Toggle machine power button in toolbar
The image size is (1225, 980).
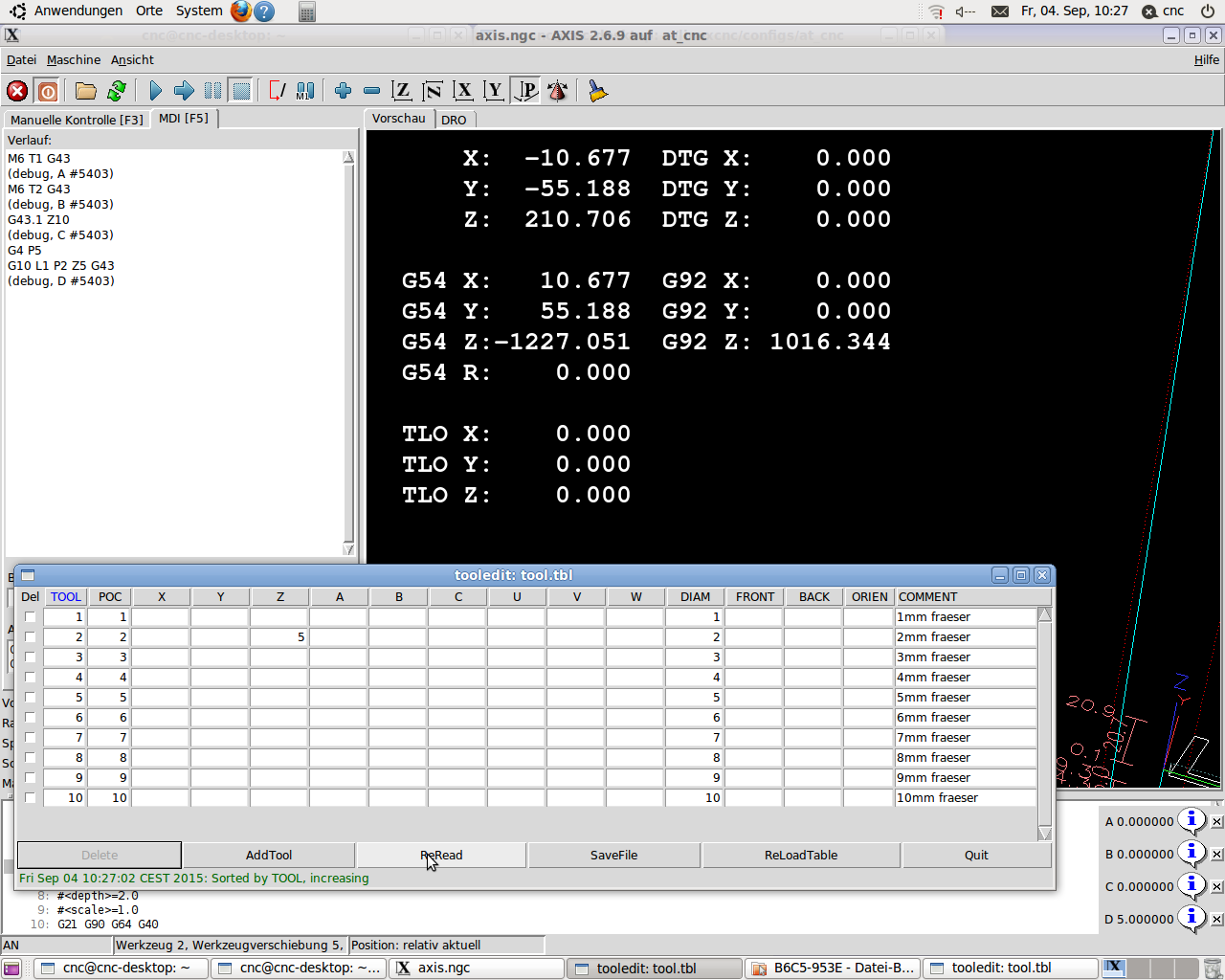(48, 91)
